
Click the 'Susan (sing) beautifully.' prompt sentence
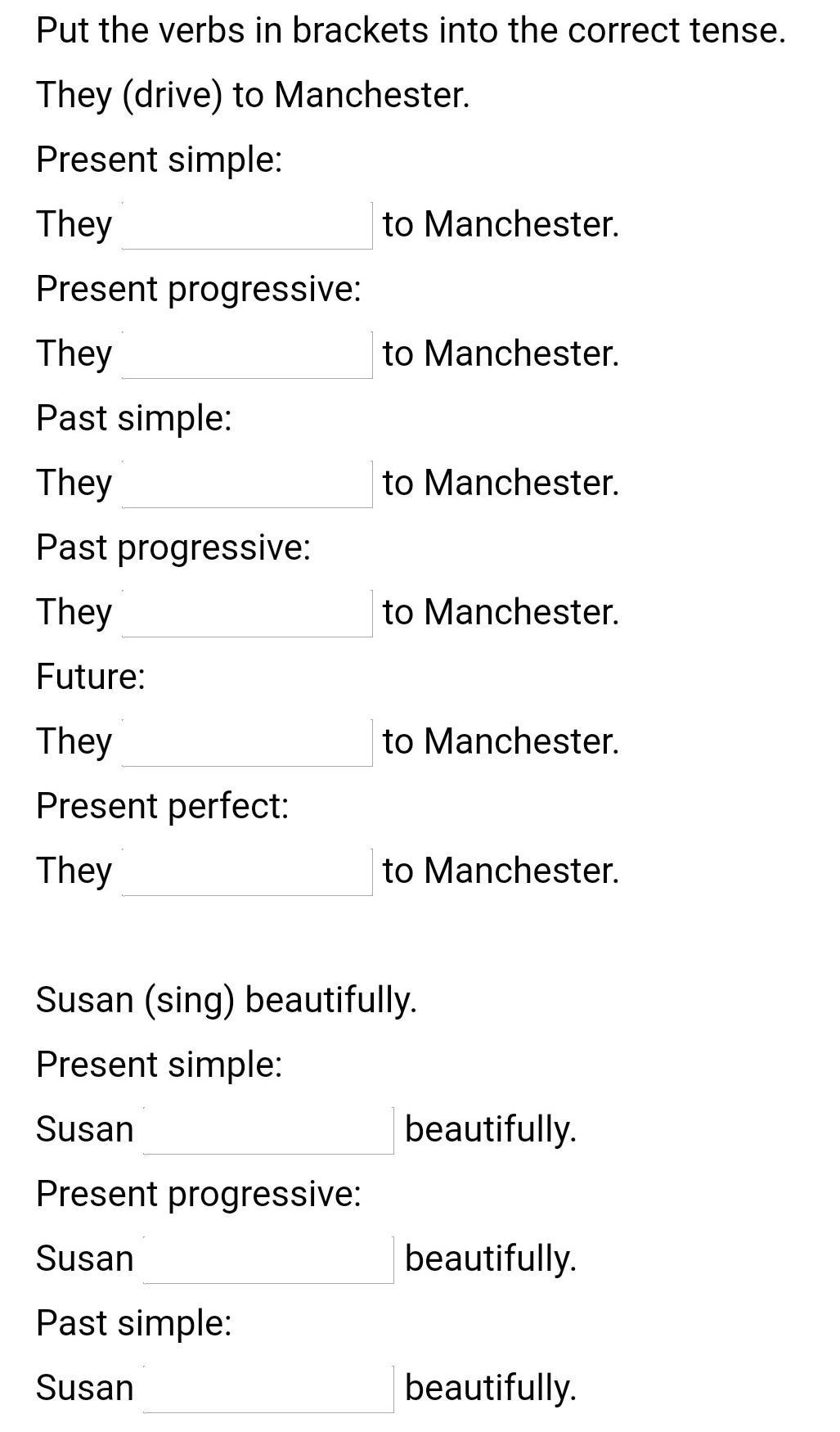(227, 1000)
